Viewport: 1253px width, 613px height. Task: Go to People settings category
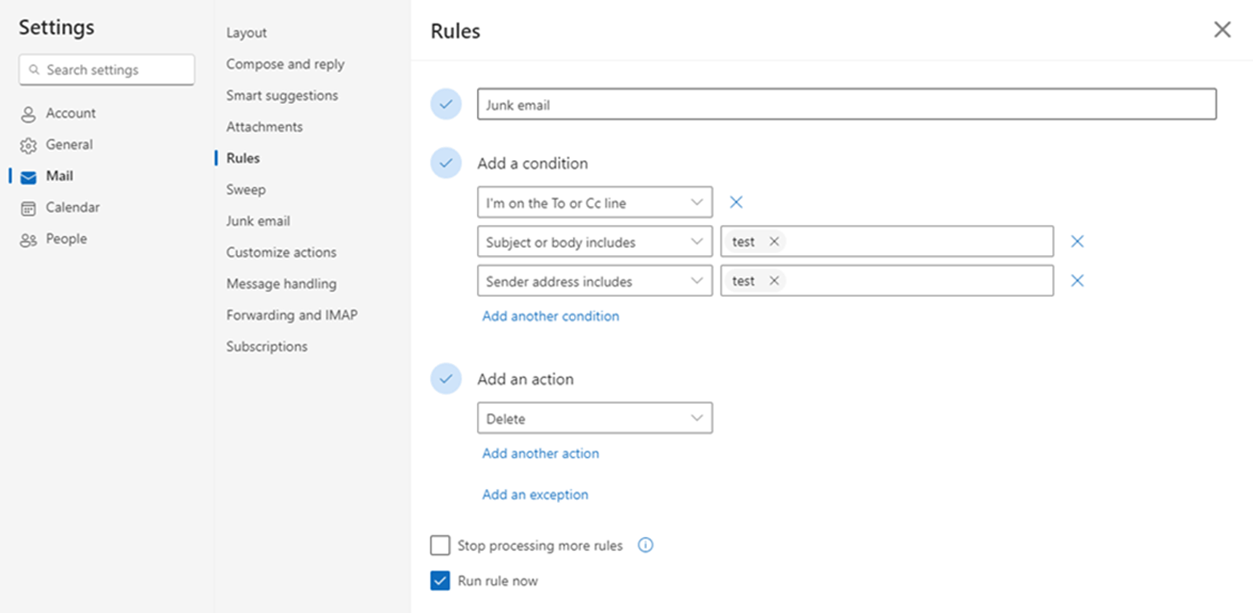tap(66, 239)
